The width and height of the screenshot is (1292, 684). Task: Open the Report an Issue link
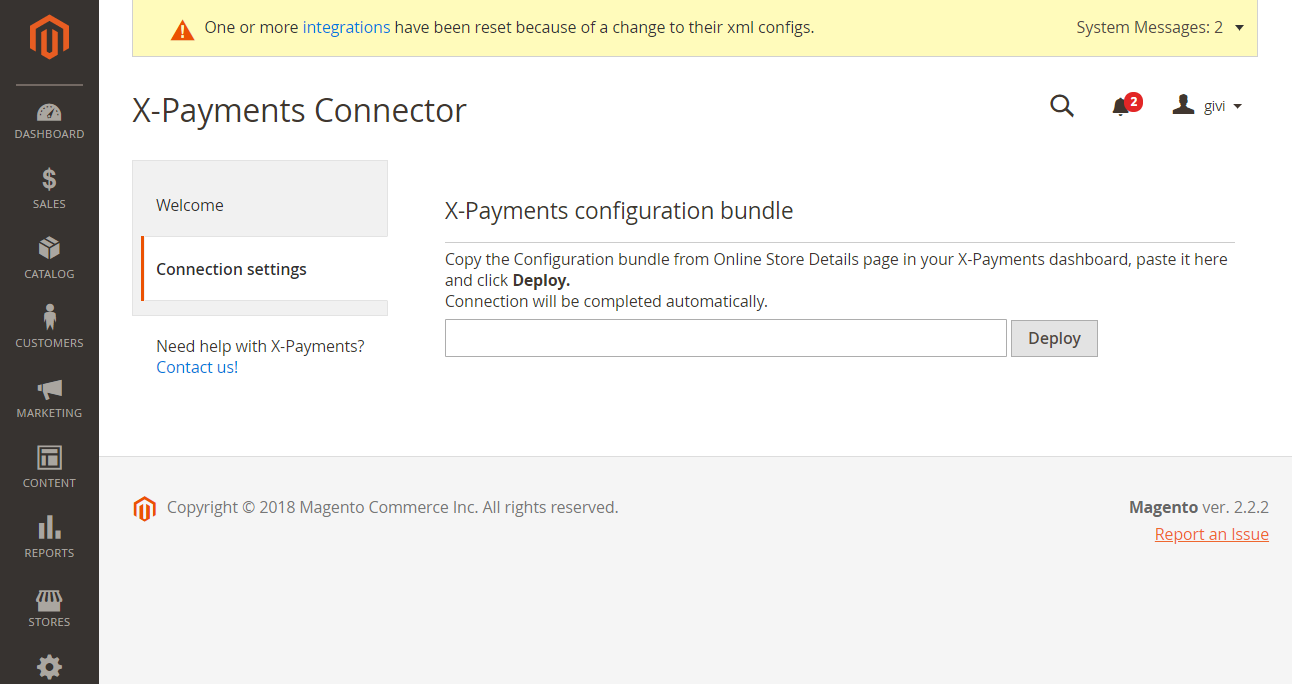(1211, 534)
